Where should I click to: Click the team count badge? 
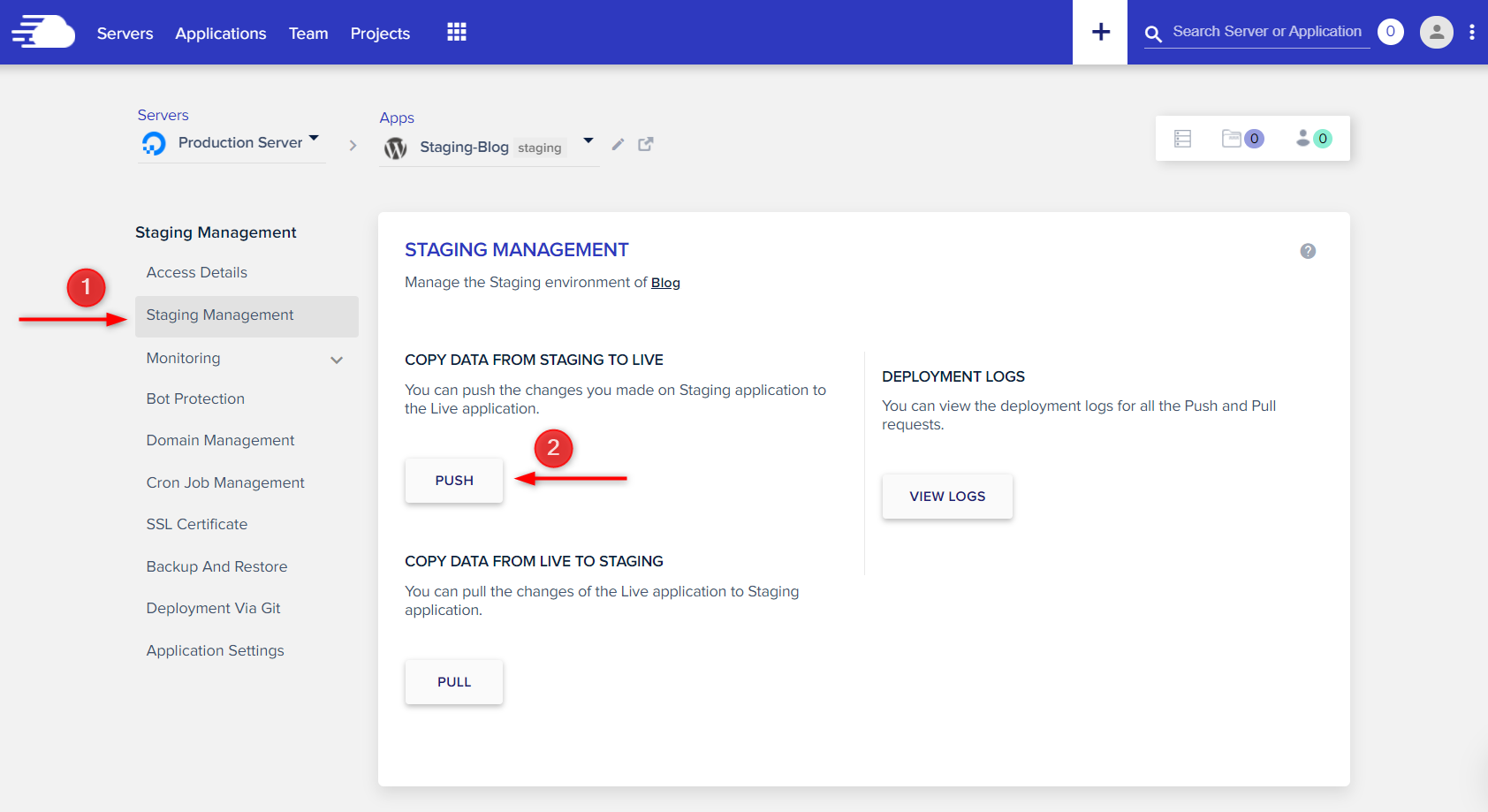(1323, 139)
